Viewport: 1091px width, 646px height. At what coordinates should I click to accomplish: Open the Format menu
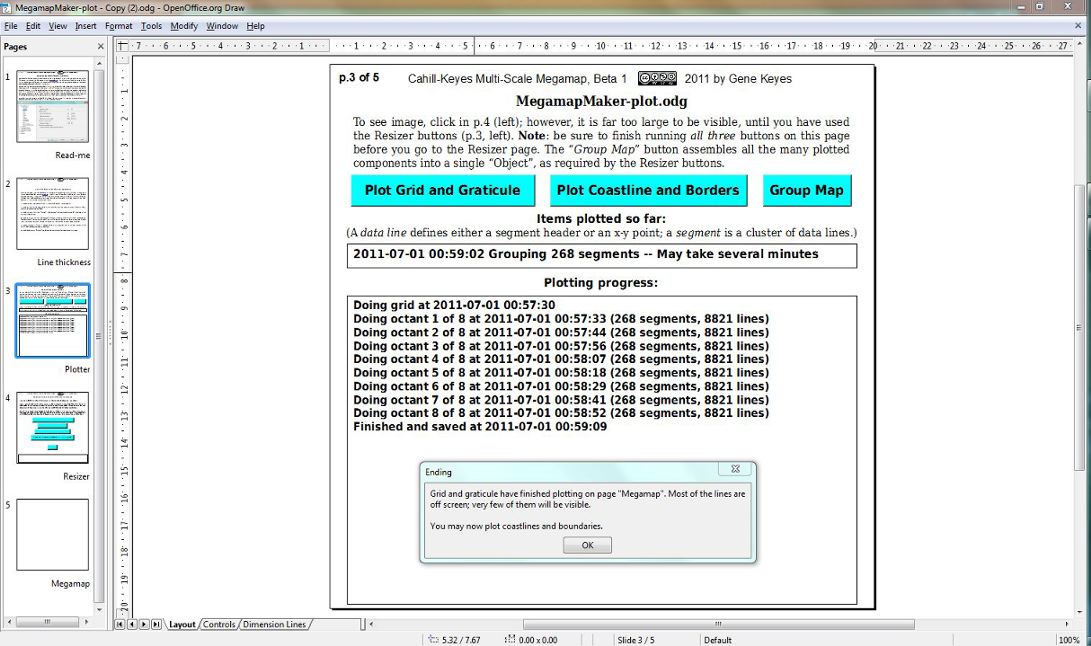[118, 26]
